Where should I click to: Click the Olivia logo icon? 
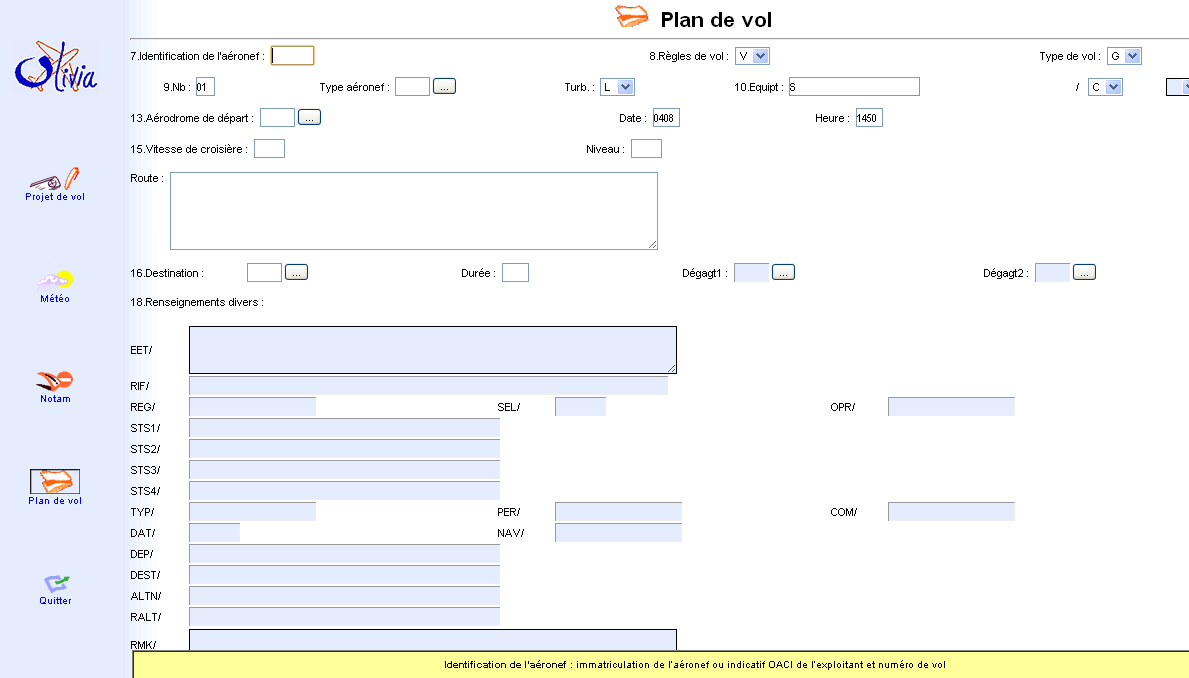click(x=56, y=68)
